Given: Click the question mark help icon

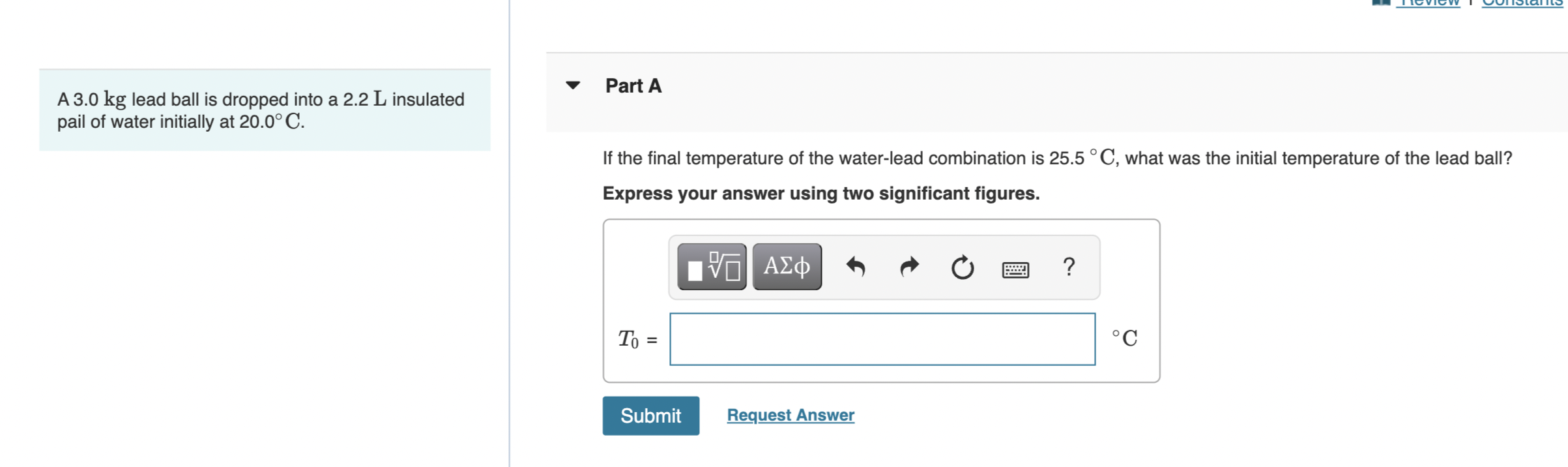Looking at the screenshot, I should tap(1067, 267).
